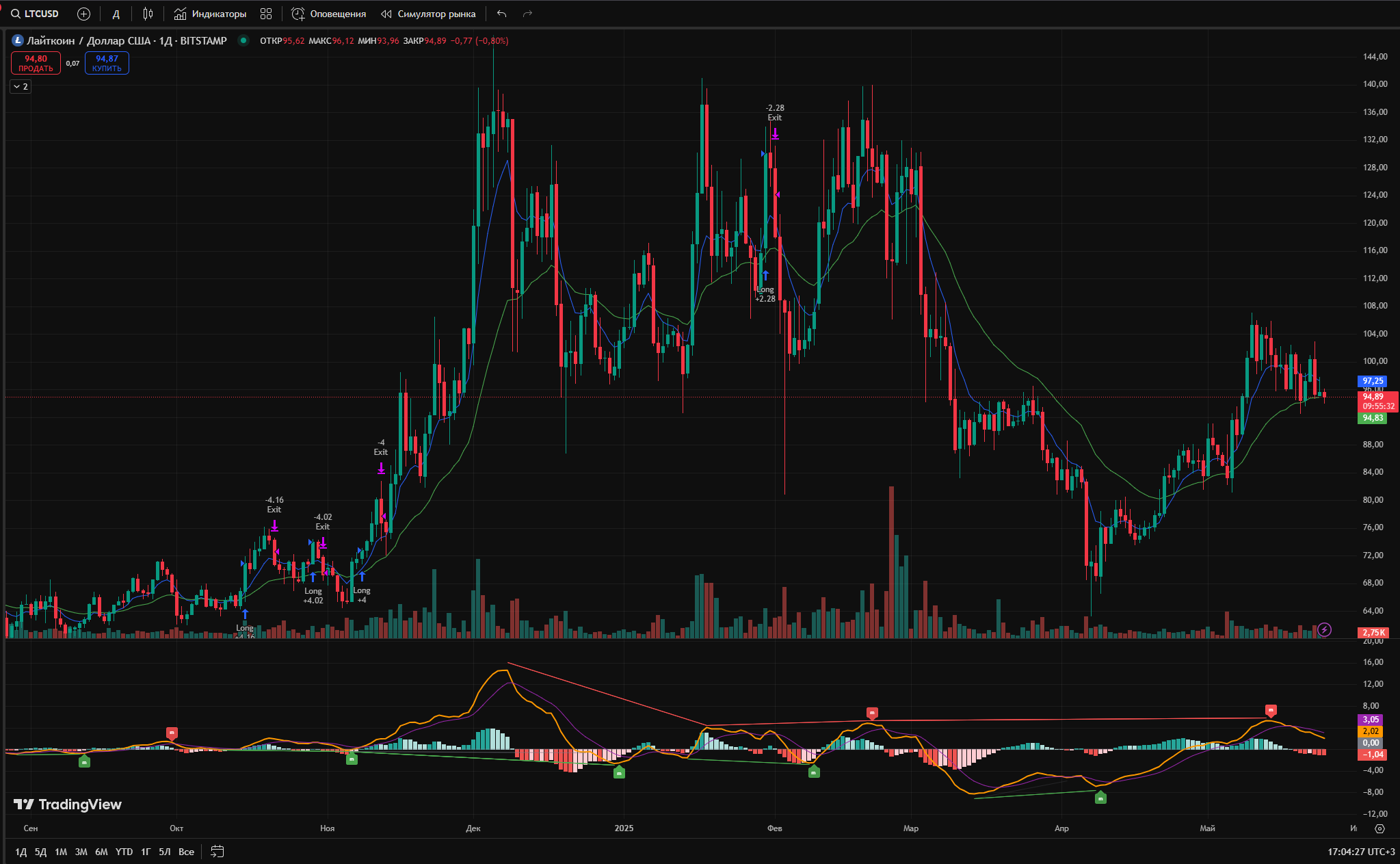Open symbol search via the magnifier icon
Viewport: 1400px width, 864px height.
pos(15,14)
